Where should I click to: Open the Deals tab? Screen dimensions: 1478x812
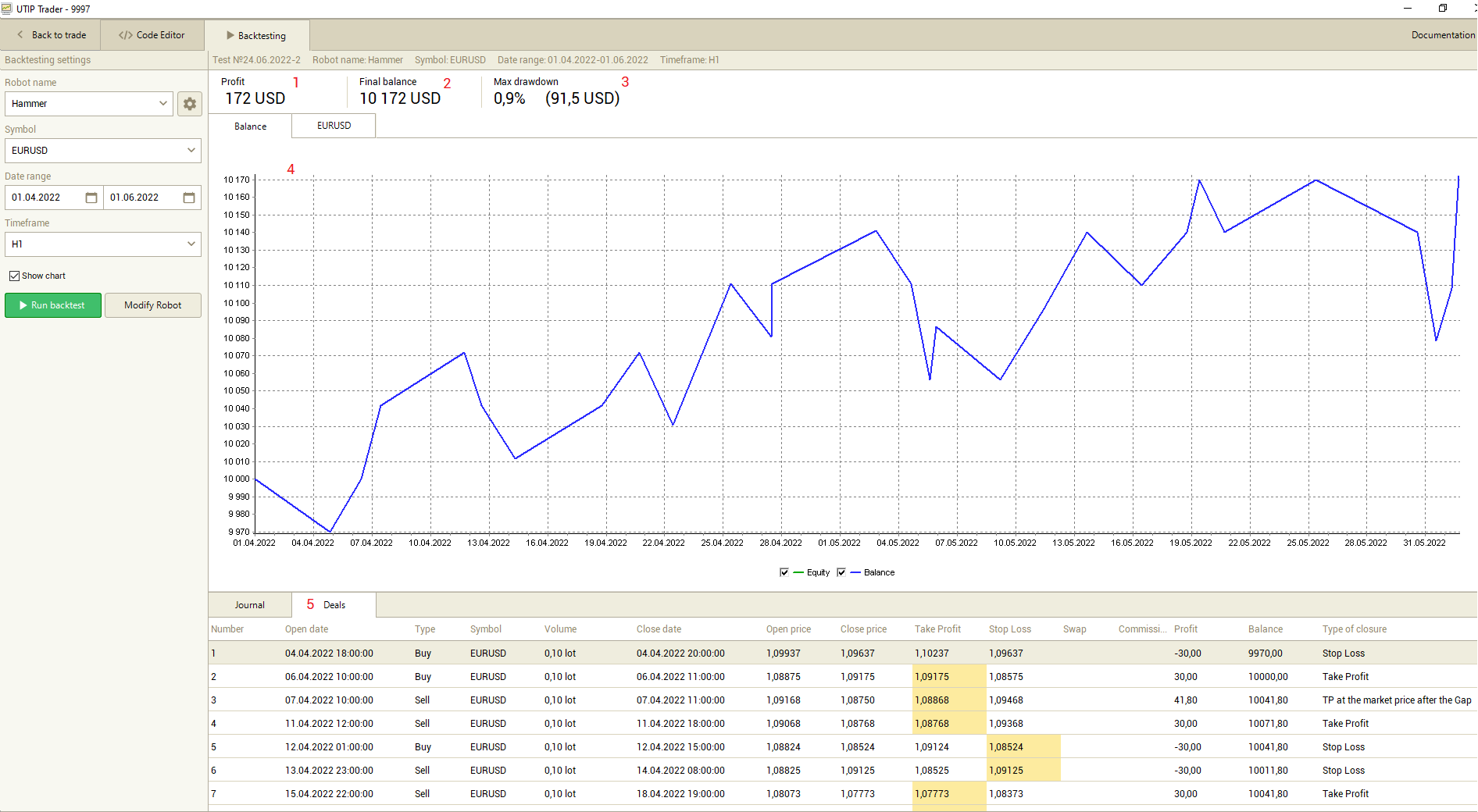point(334,605)
